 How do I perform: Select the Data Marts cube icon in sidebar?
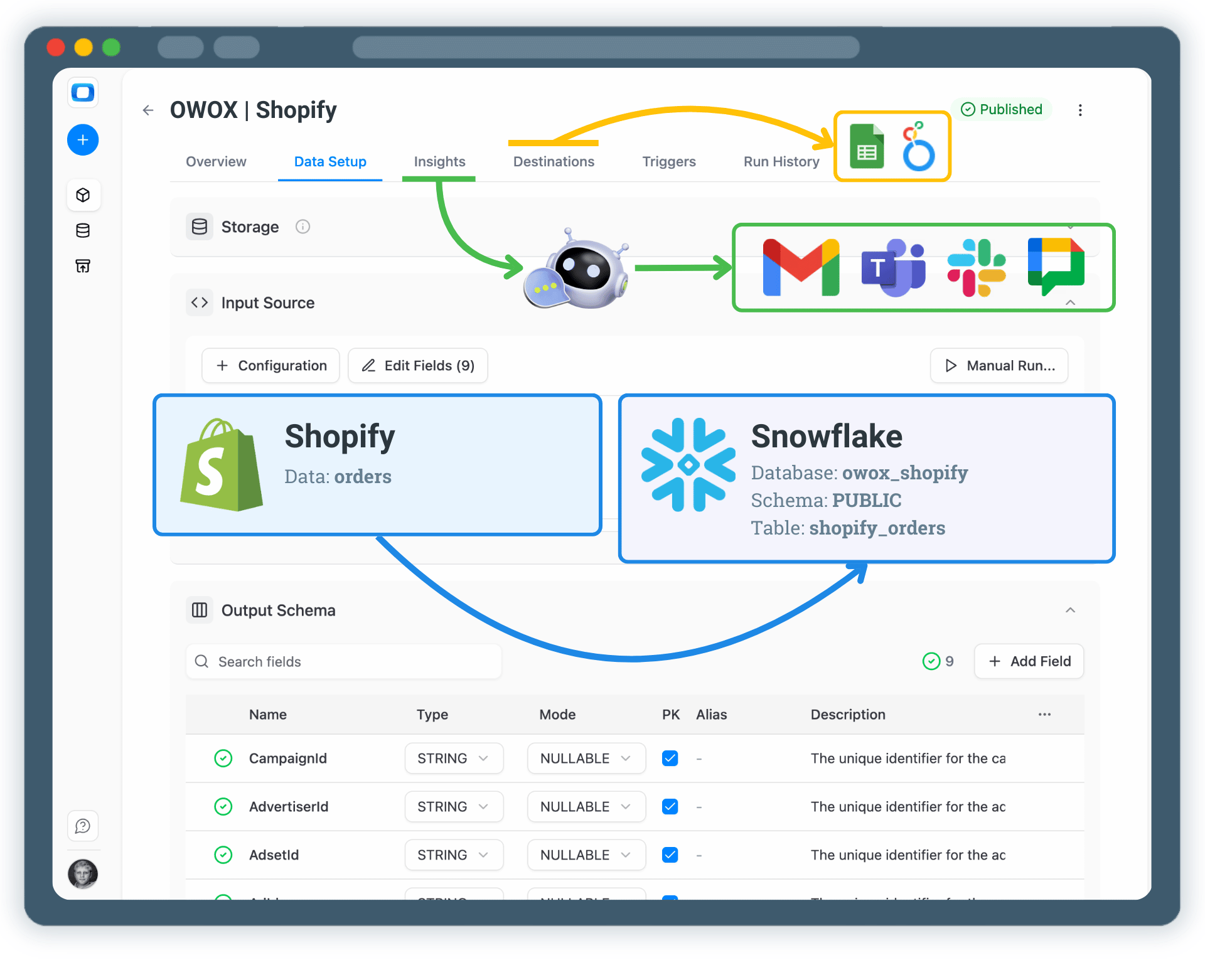point(83,194)
